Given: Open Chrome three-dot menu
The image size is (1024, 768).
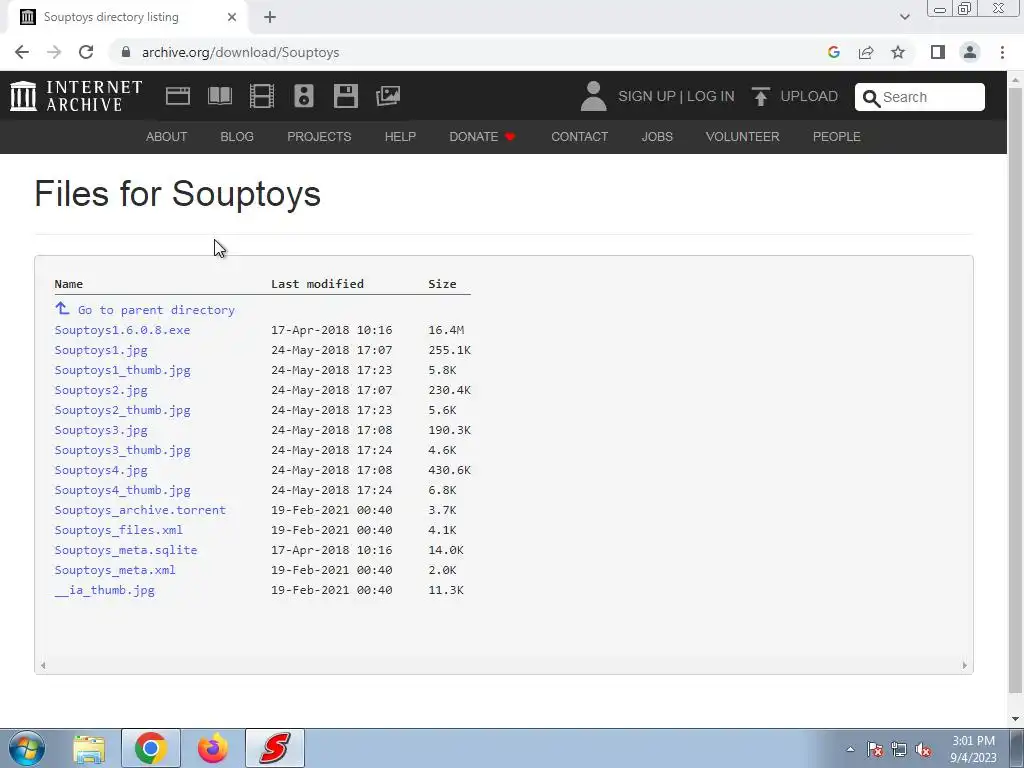Looking at the screenshot, I should point(1002,52).
